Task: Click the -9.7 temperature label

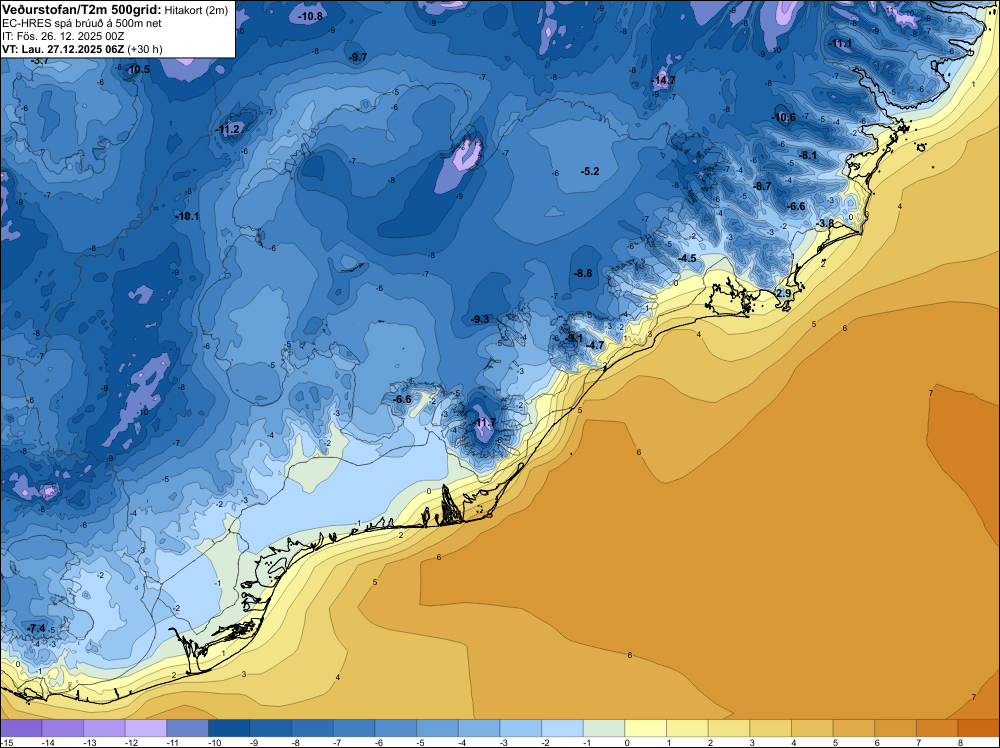Action: 358,57
